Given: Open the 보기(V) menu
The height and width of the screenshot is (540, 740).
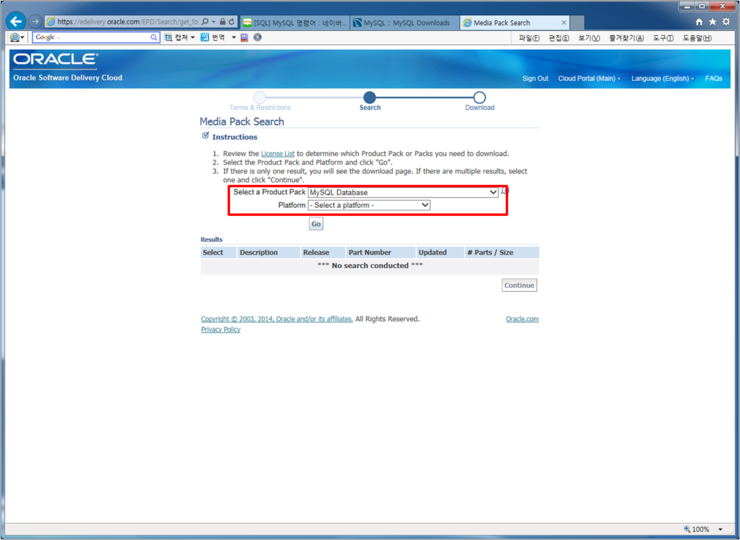Looking at the screenshot, I should tap(589, 38).
